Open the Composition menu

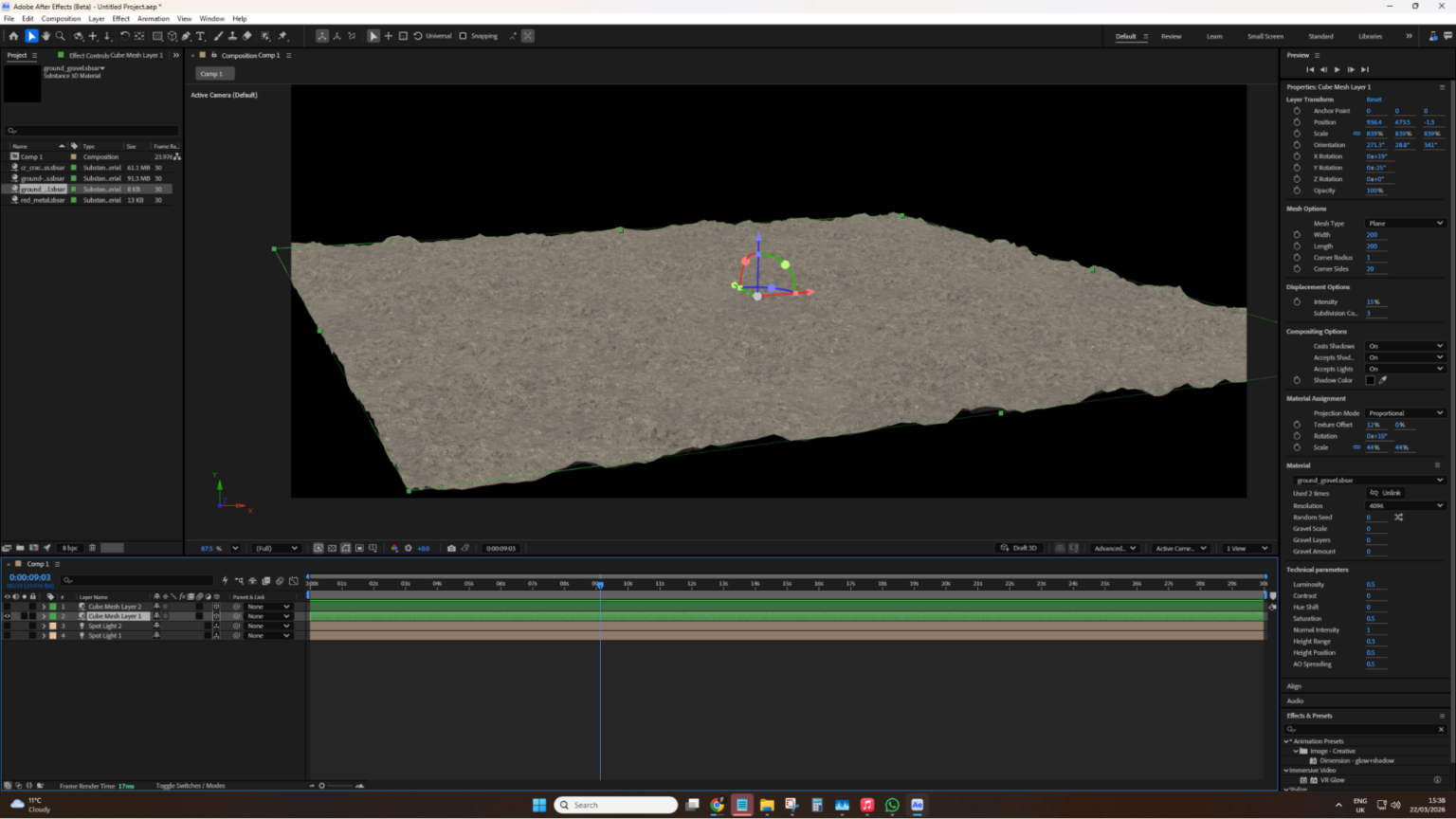[x=61, y=19]
